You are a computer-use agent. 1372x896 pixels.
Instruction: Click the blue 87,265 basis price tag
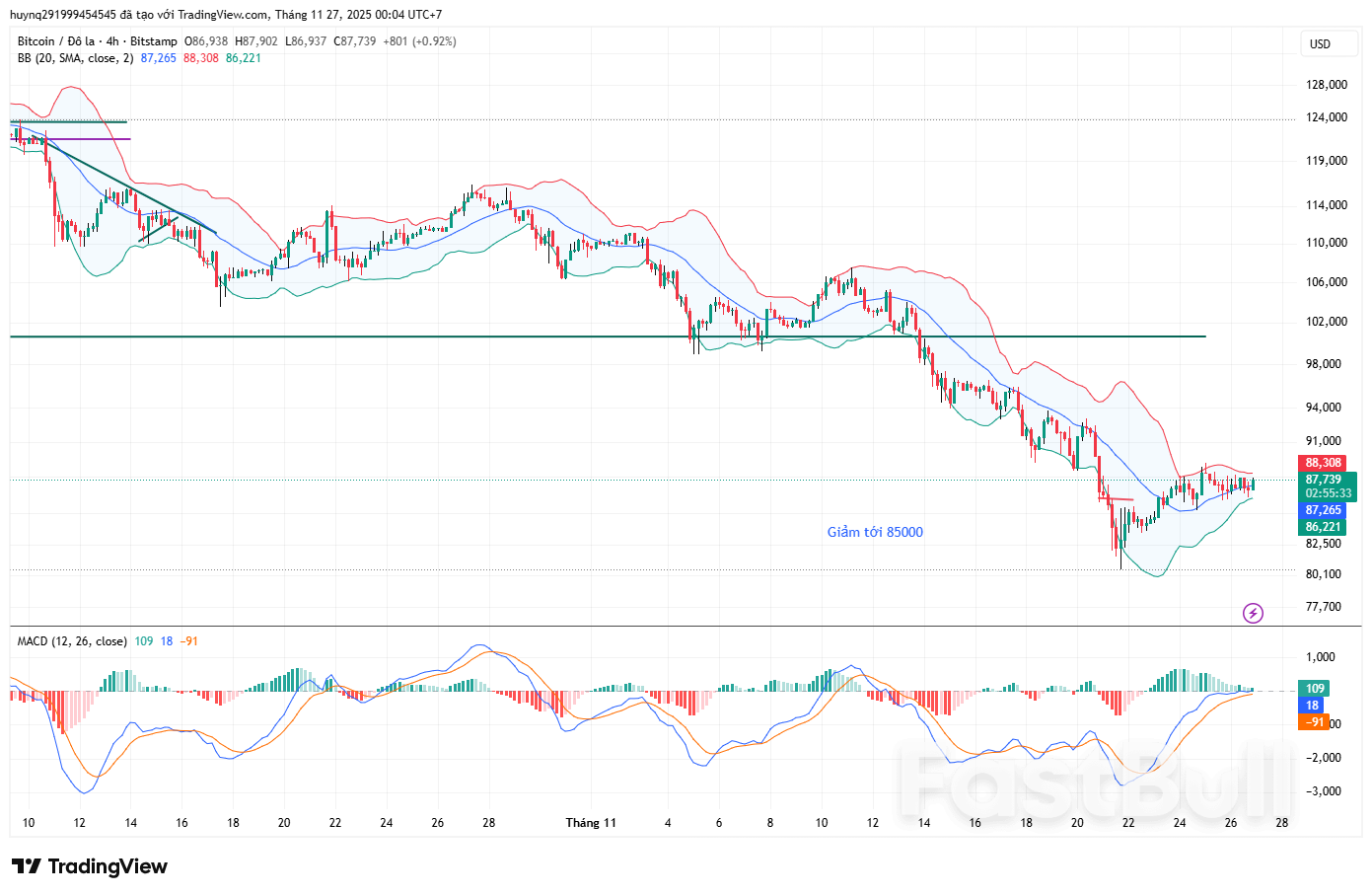click(x=1323, y=510)
